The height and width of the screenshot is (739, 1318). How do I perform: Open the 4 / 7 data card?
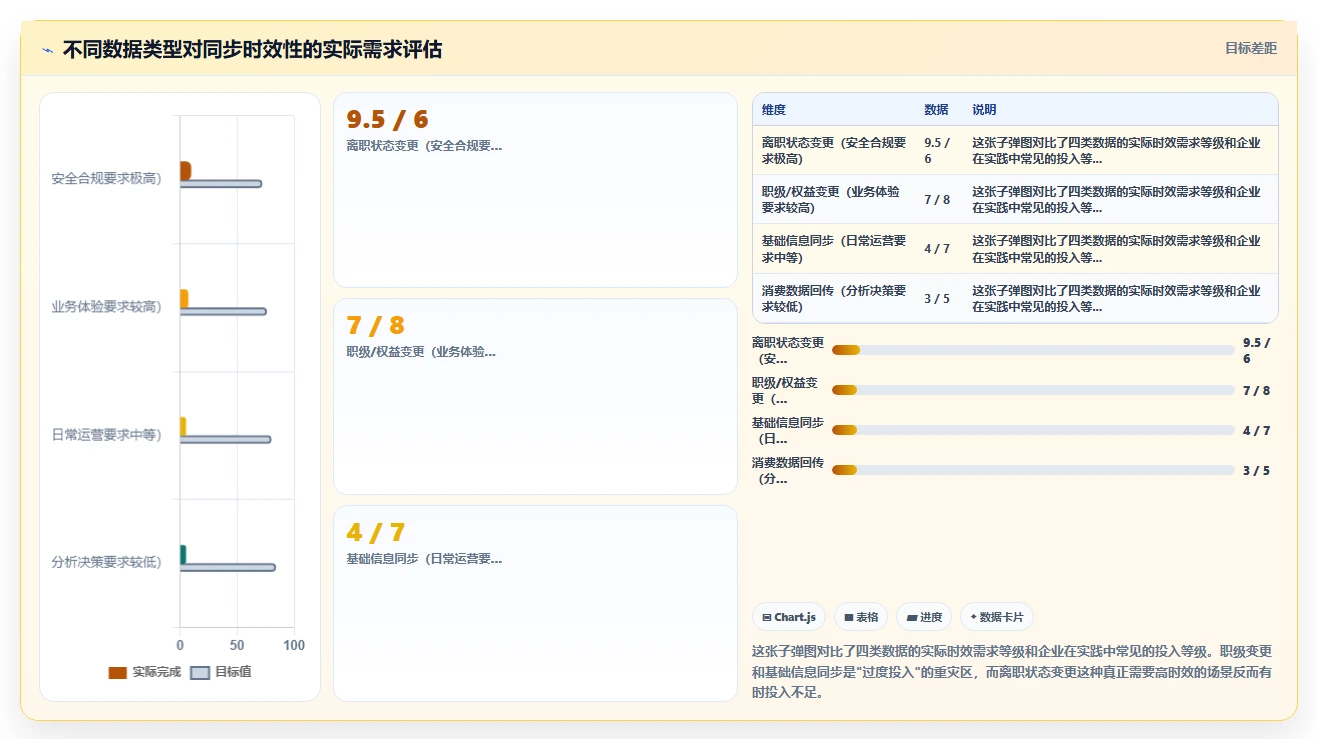[535, 603]
